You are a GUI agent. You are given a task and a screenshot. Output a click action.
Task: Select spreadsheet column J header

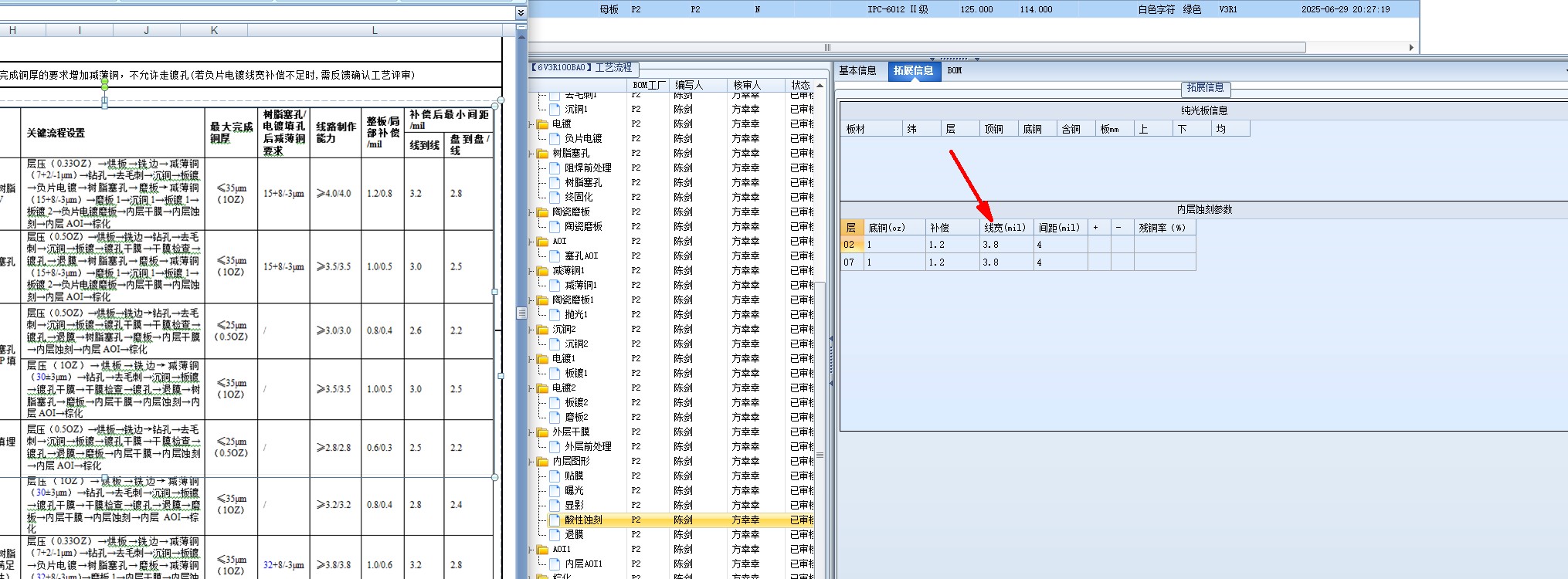147,30
